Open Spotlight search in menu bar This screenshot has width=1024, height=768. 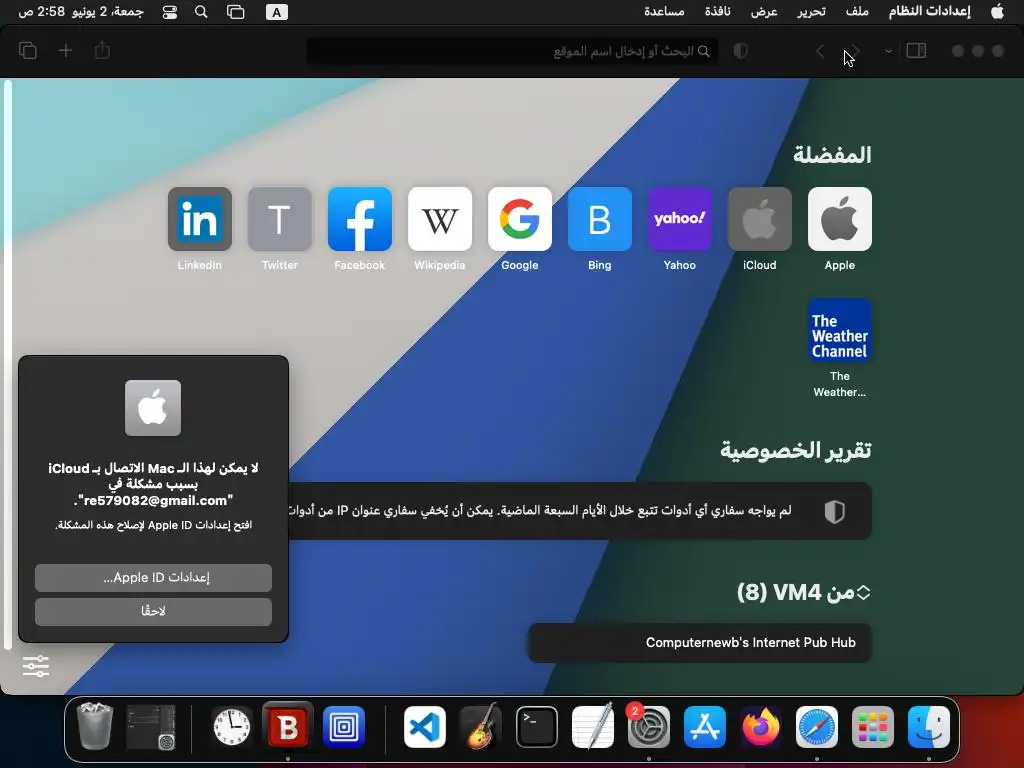tap(201, 12)
